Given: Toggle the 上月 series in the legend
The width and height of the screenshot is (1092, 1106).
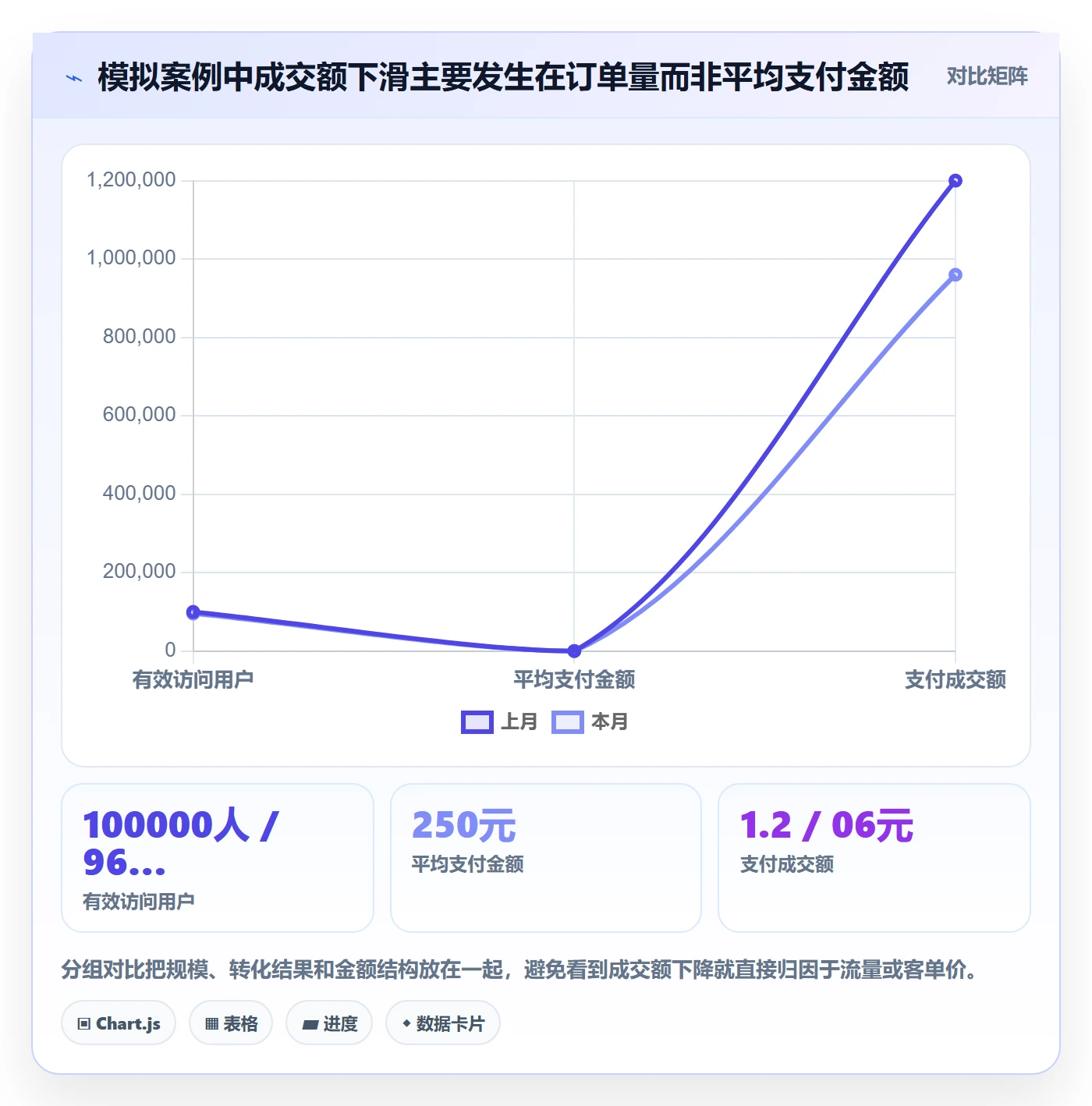Looking at the screenshot, I should pos(500,721).
